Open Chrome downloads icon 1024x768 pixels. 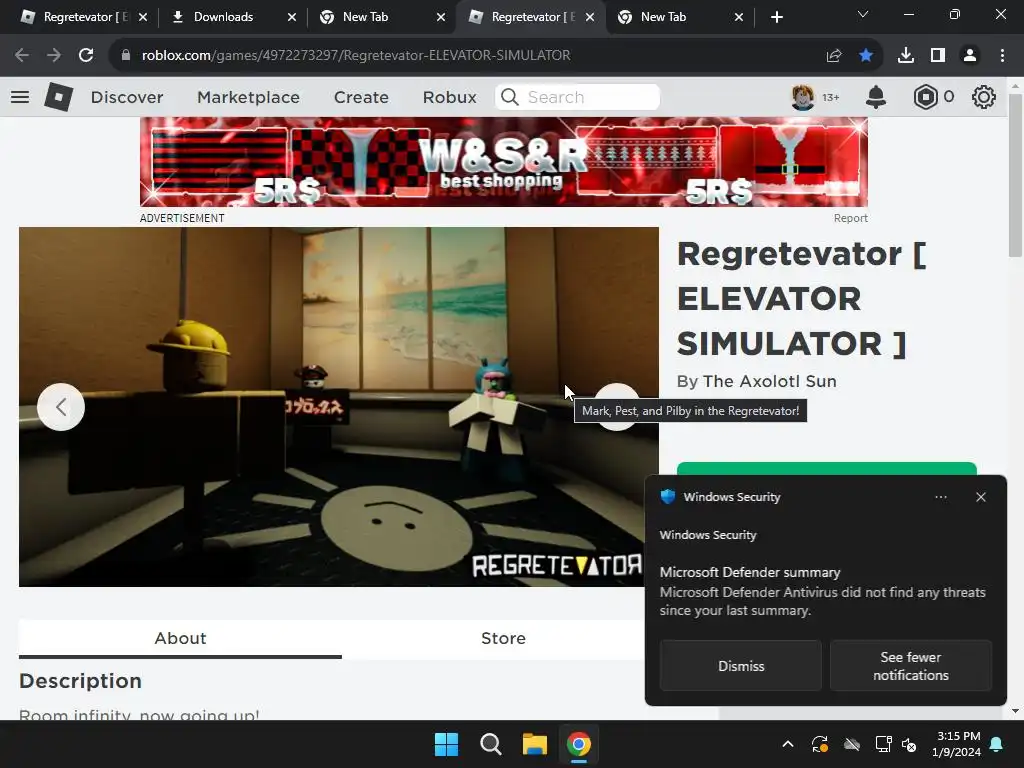click(x=906, y=55)
